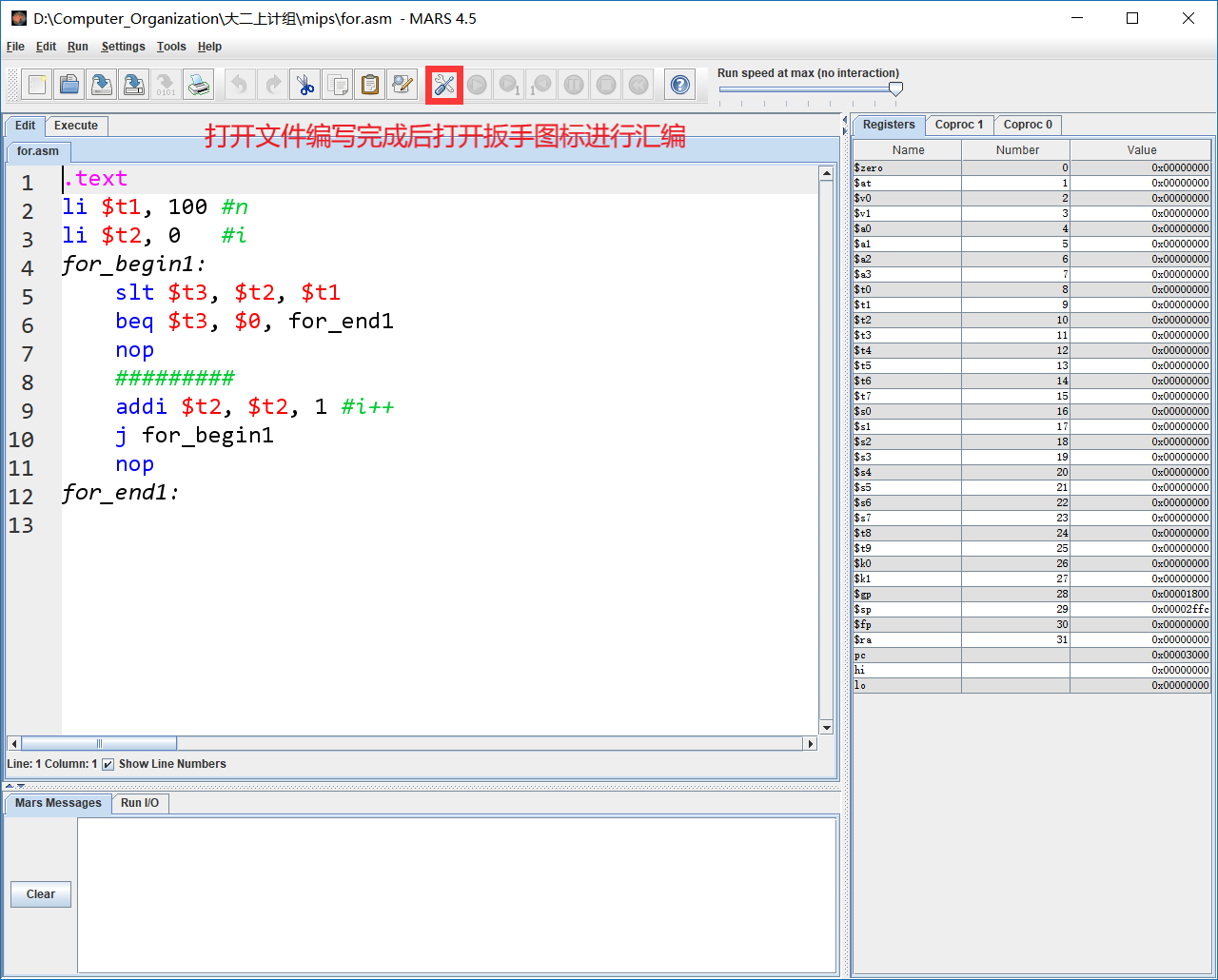Viewport: 1218px width, 980px height.
Task: Open the Settings menu
Action: pos(123,47)
